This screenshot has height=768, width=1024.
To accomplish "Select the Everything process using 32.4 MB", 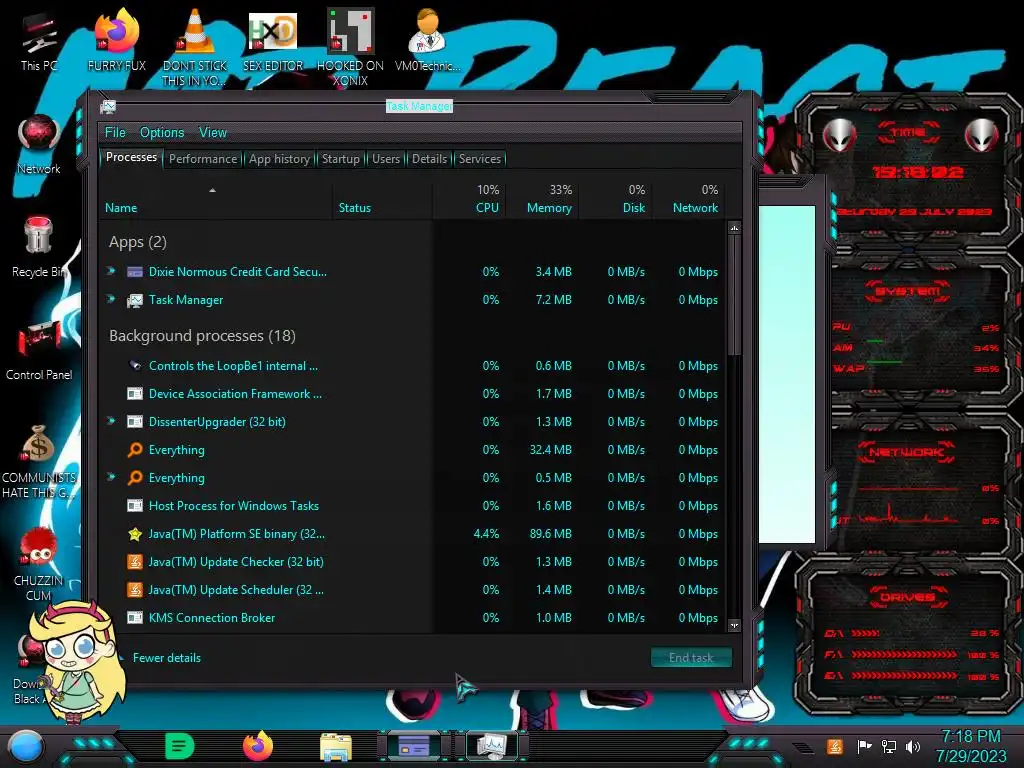I will [x=413, y=450].
